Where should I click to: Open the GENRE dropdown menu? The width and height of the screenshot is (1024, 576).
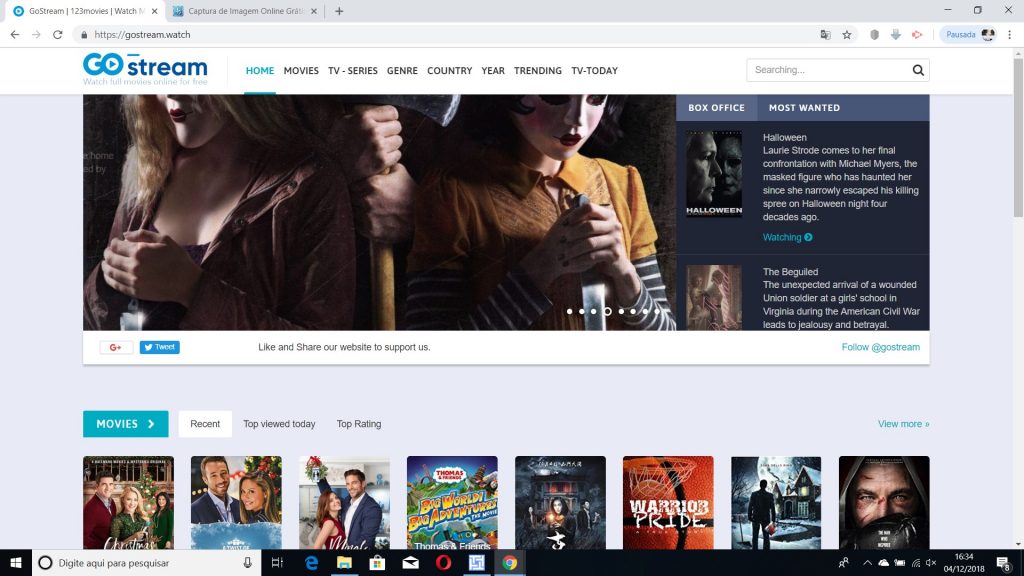pyautogui.click(x=402, y=70)
